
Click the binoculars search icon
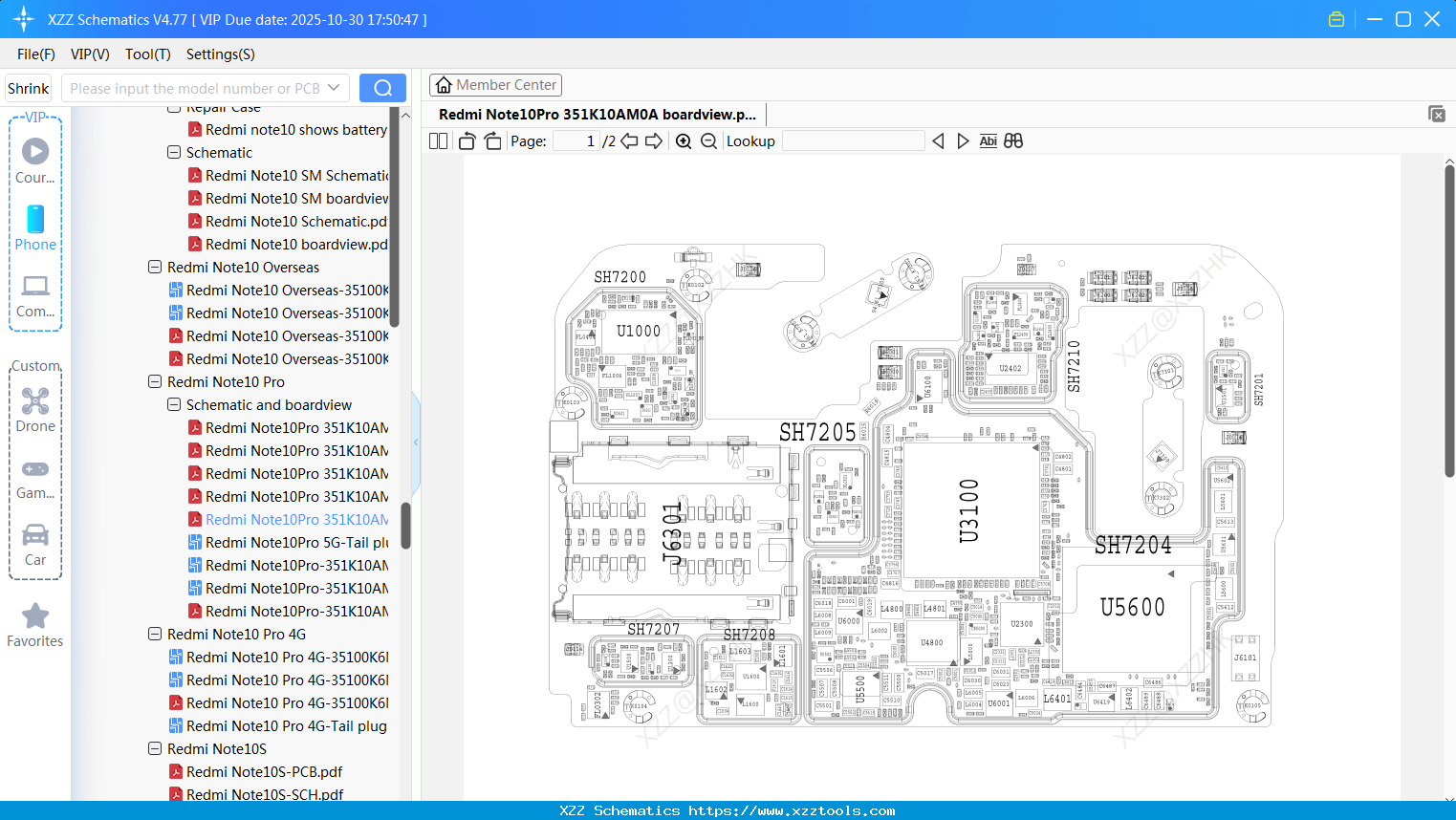point(1013,141)
